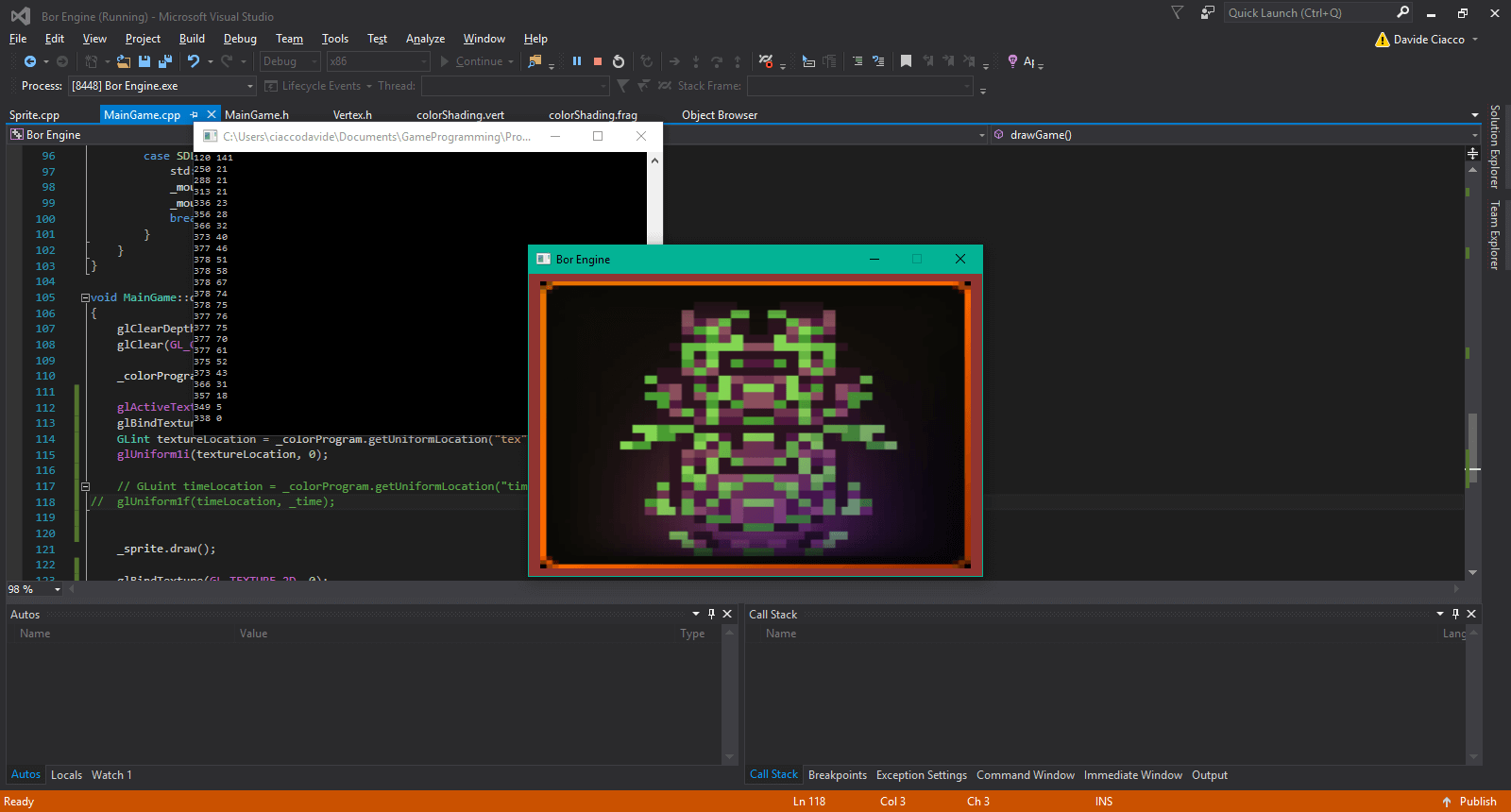Pause execution with Break All button
Viewport: 1511px width, 812px height.
tap(577, 61)
